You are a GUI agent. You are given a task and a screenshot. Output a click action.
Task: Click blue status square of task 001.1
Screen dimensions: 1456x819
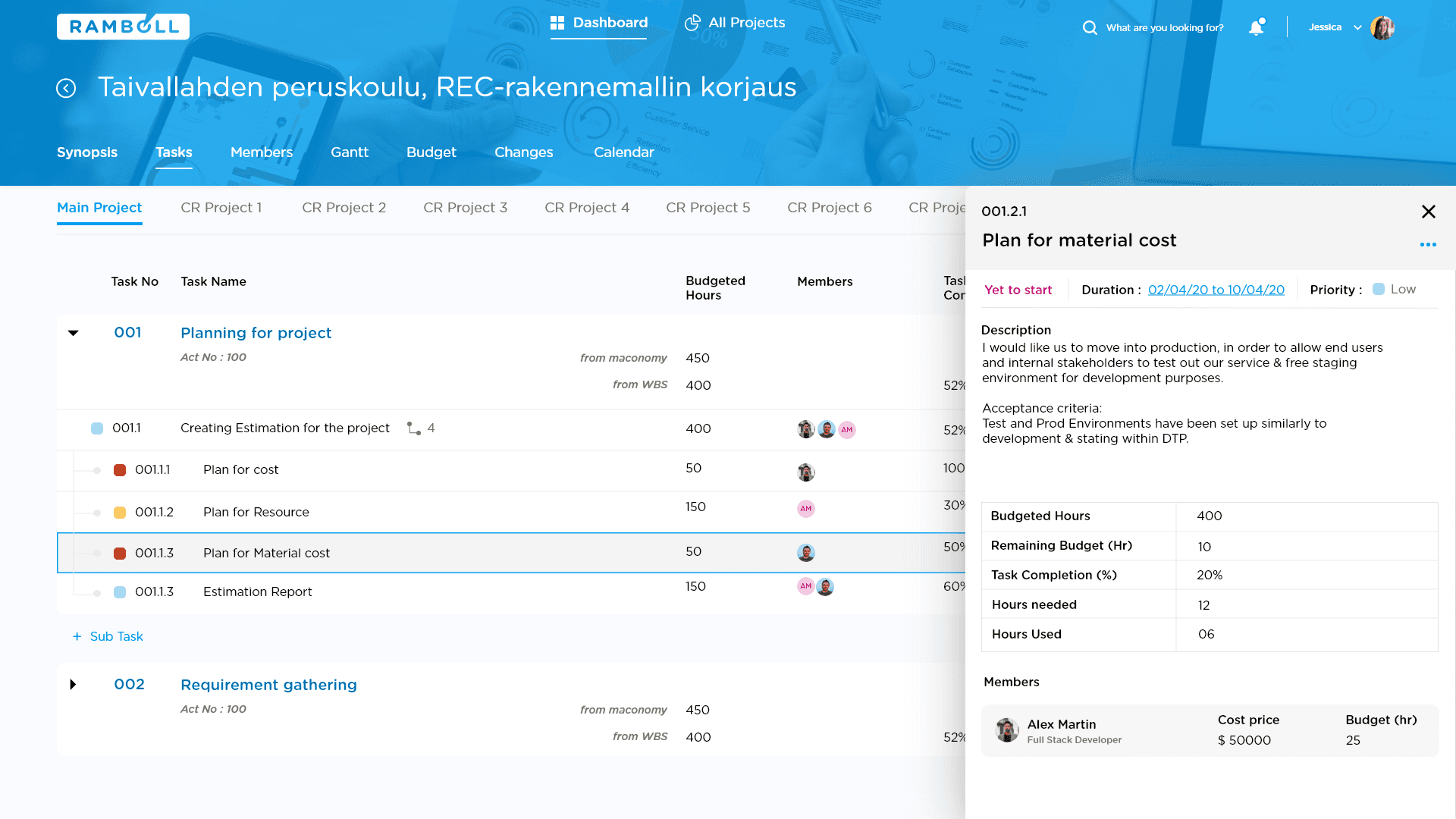pyautogui.click(x=97, y=428)
